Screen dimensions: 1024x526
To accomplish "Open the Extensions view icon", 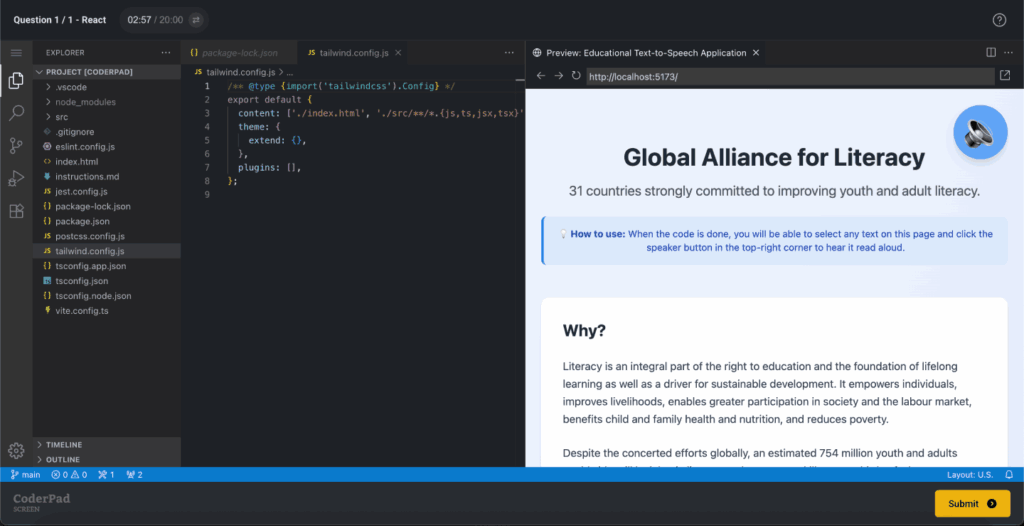I will coord(16,211).
